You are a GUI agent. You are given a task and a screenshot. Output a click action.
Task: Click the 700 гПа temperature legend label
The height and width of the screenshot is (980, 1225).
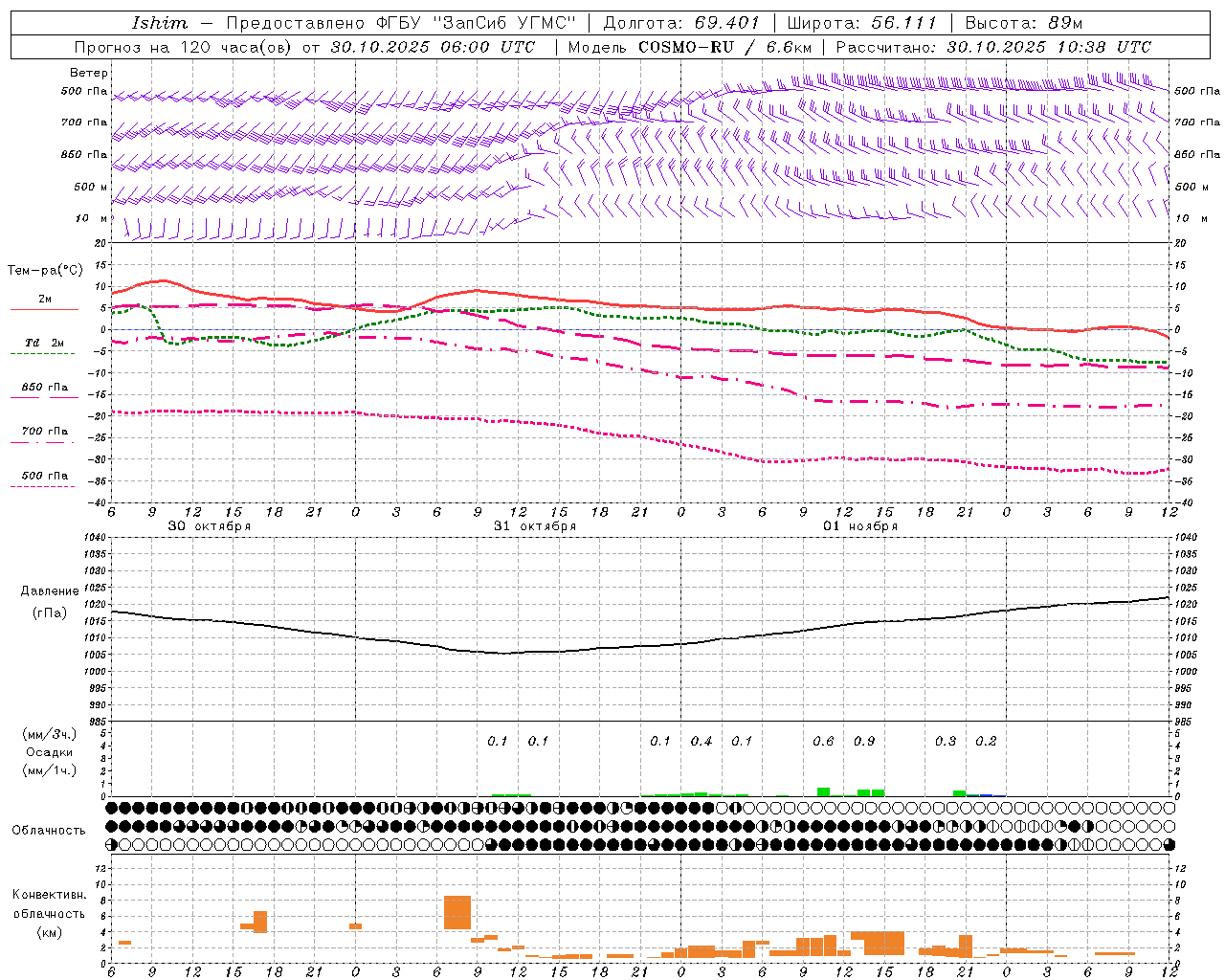point(45,431)
